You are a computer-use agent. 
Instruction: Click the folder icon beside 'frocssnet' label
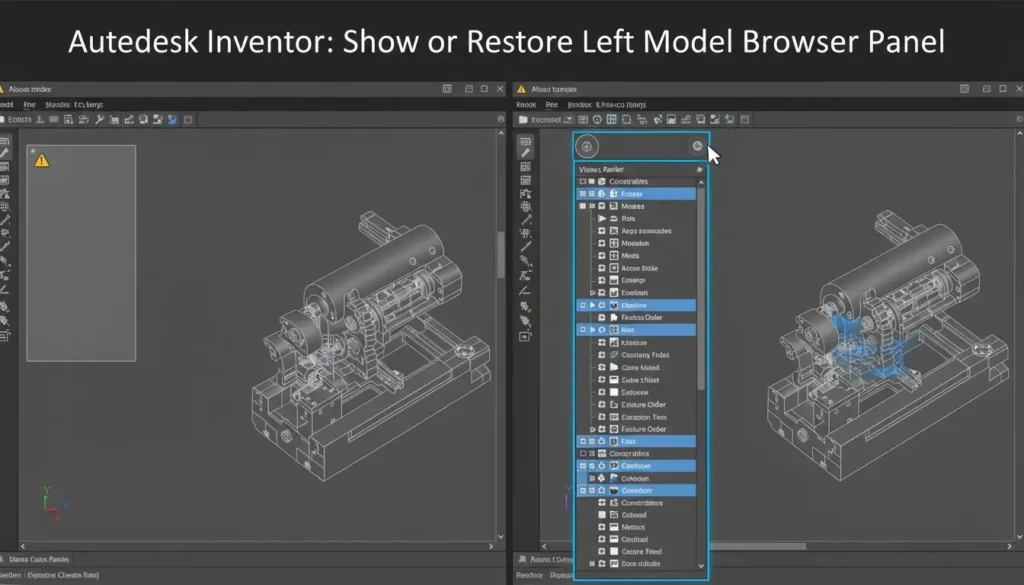coord(523,119)
